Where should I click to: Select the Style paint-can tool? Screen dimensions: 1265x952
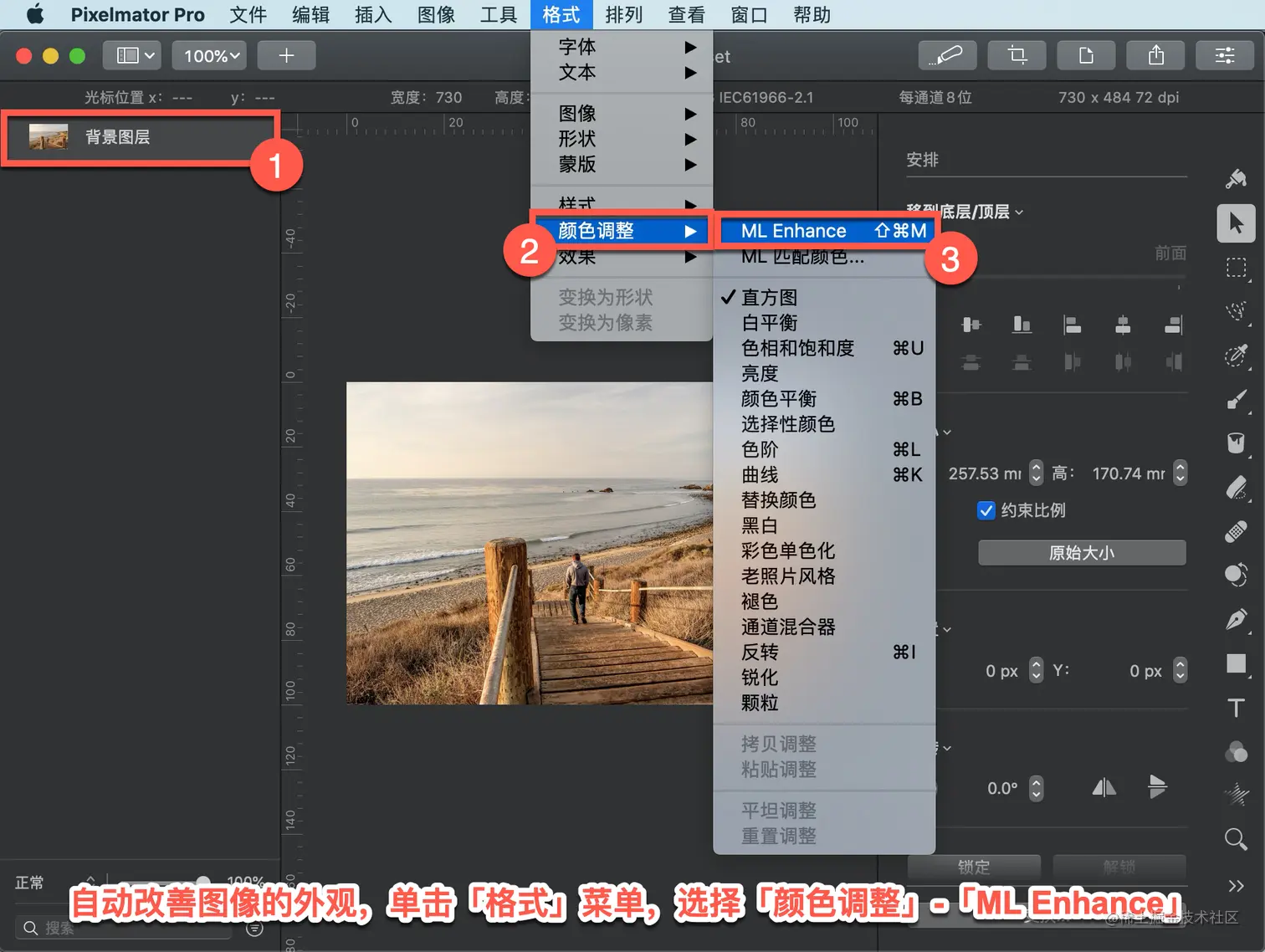1236,178
